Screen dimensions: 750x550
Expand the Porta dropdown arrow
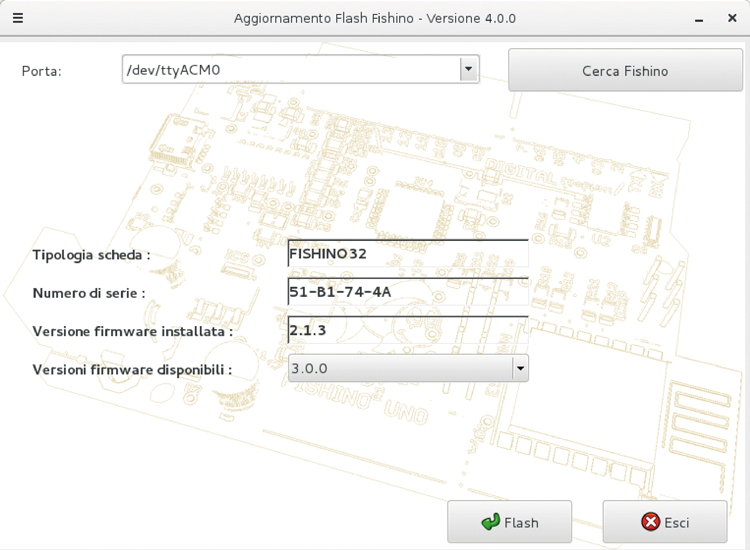[468, 69]
